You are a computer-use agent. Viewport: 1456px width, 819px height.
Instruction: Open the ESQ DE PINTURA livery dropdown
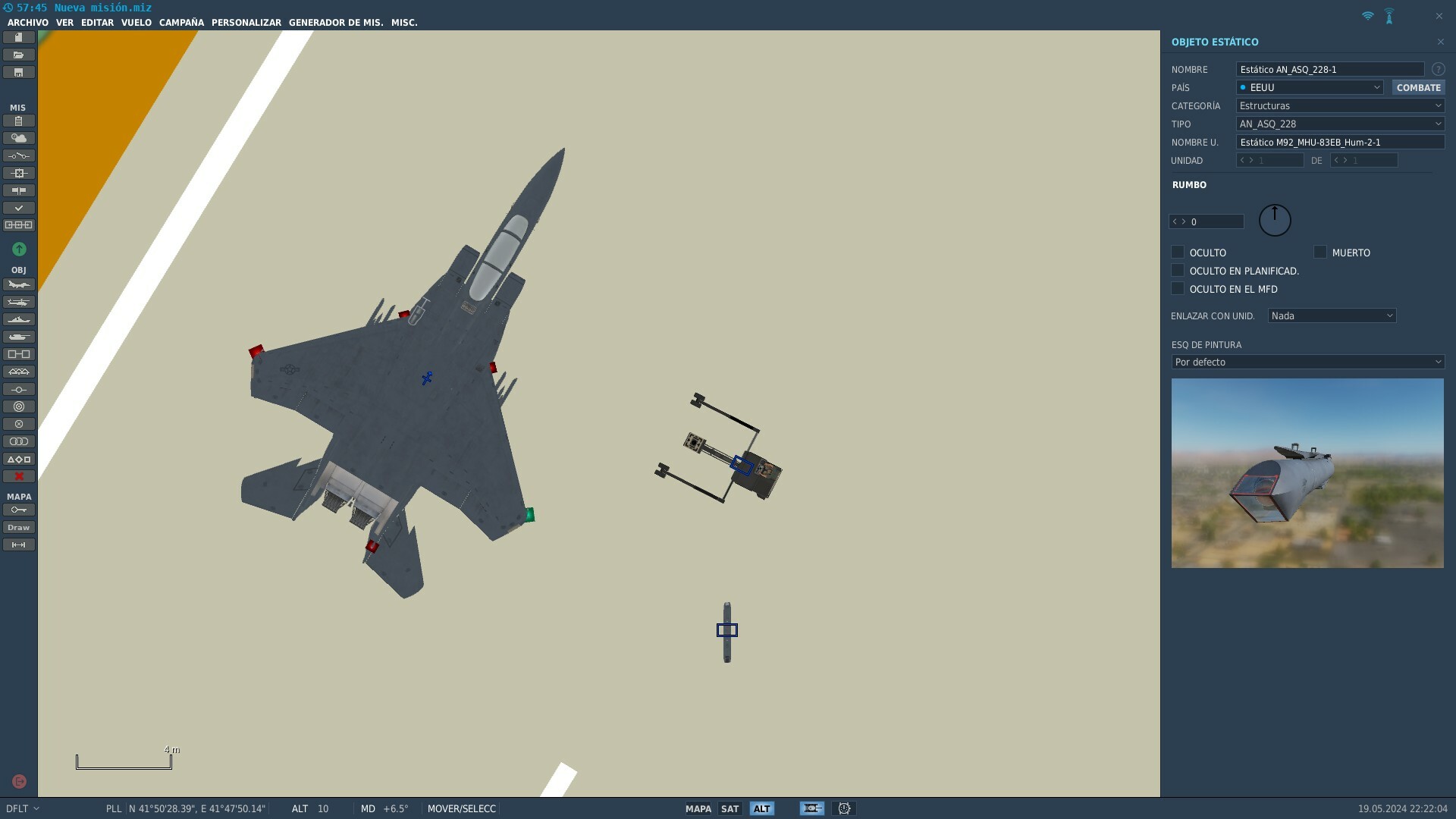(x=1307, y=362)
